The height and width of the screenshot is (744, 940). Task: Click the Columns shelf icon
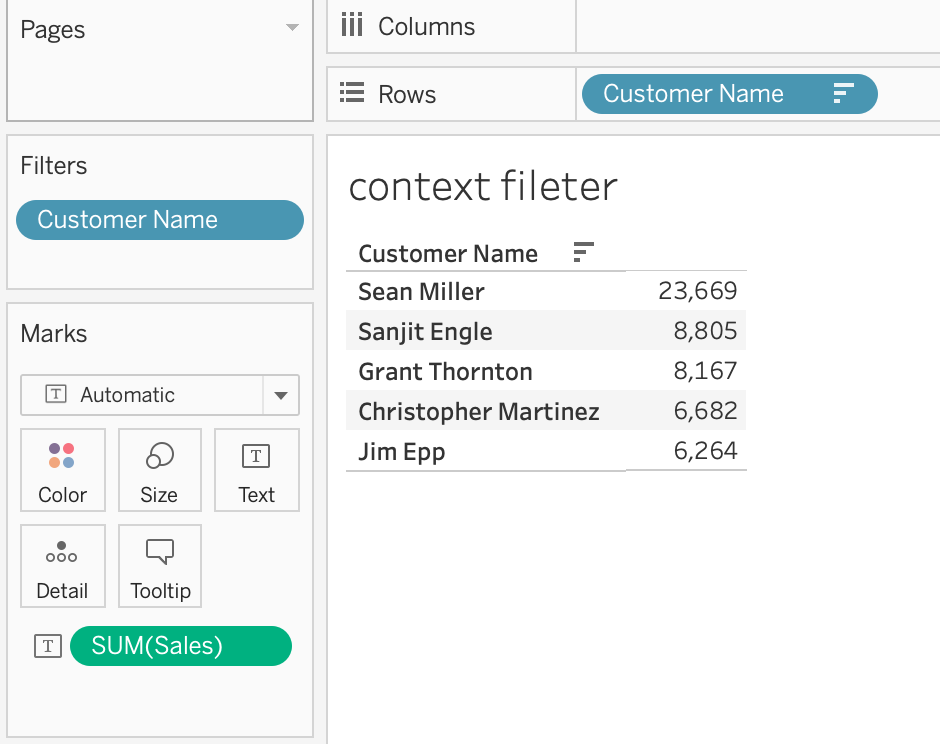(352, 26)
